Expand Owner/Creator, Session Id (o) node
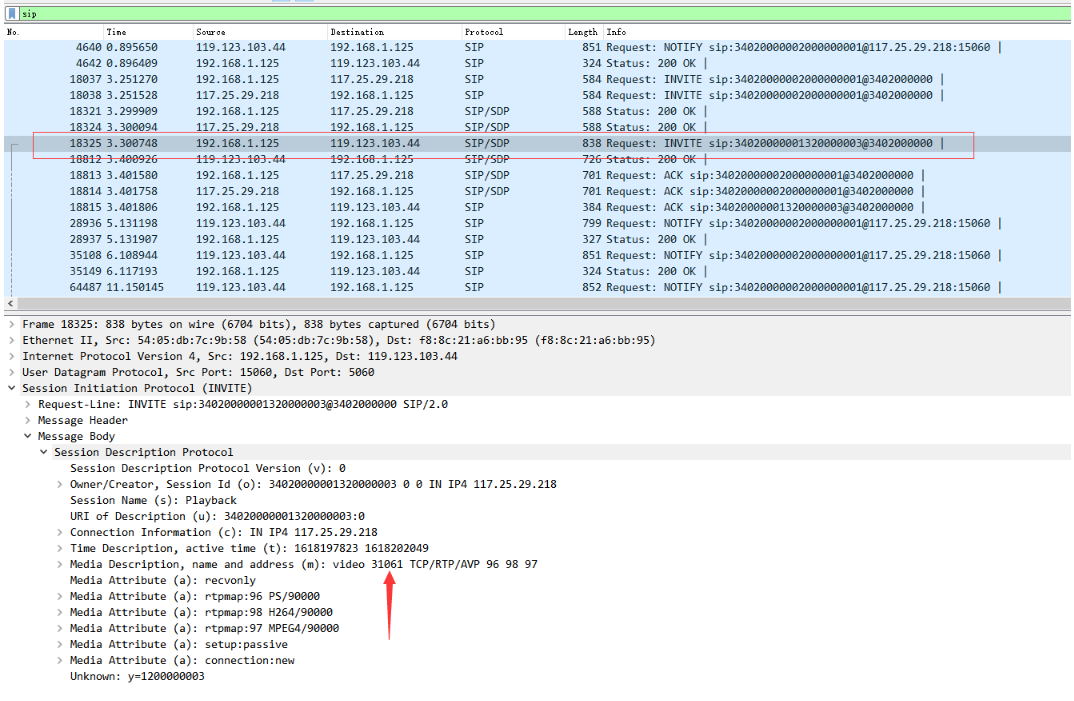Viewport: 1074px width, 701px height. pyautogui.click(x=60, y=484)
